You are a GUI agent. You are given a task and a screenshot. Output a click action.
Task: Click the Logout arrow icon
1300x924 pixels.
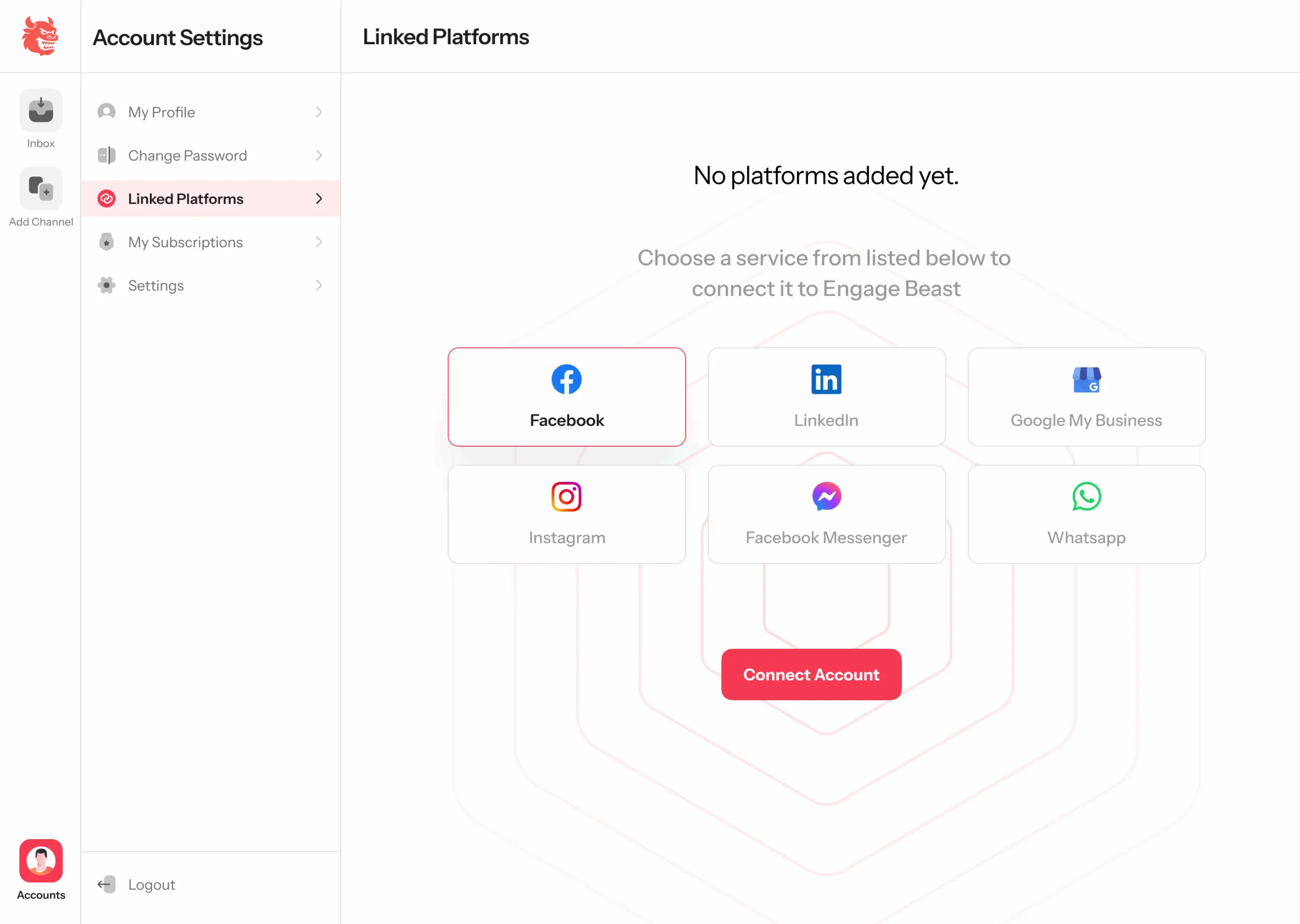pyautogui.click(x=107, y=884)
